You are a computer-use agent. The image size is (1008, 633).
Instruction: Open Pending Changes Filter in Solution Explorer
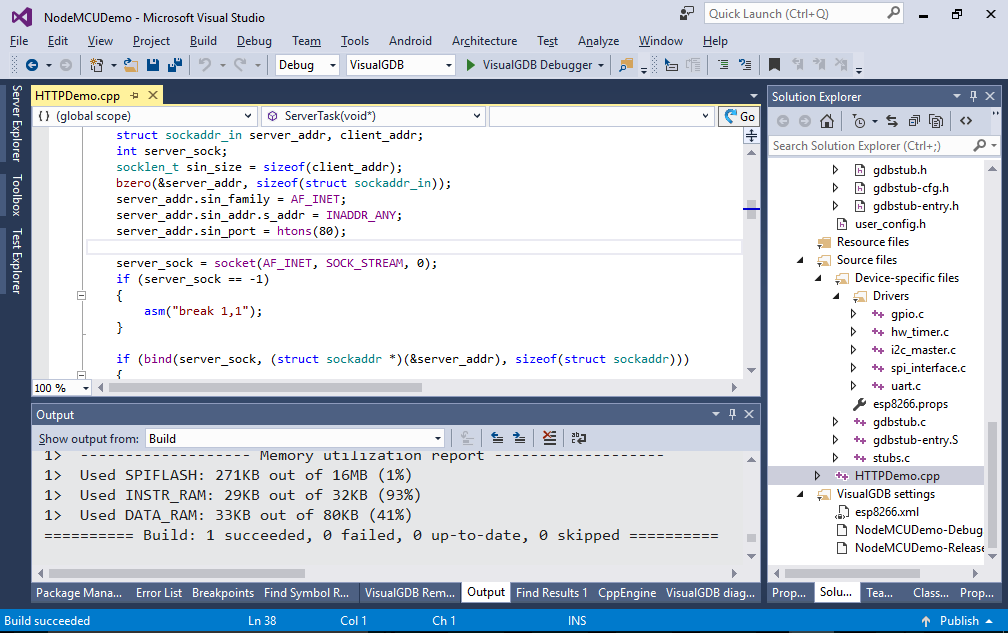(859, 121)
